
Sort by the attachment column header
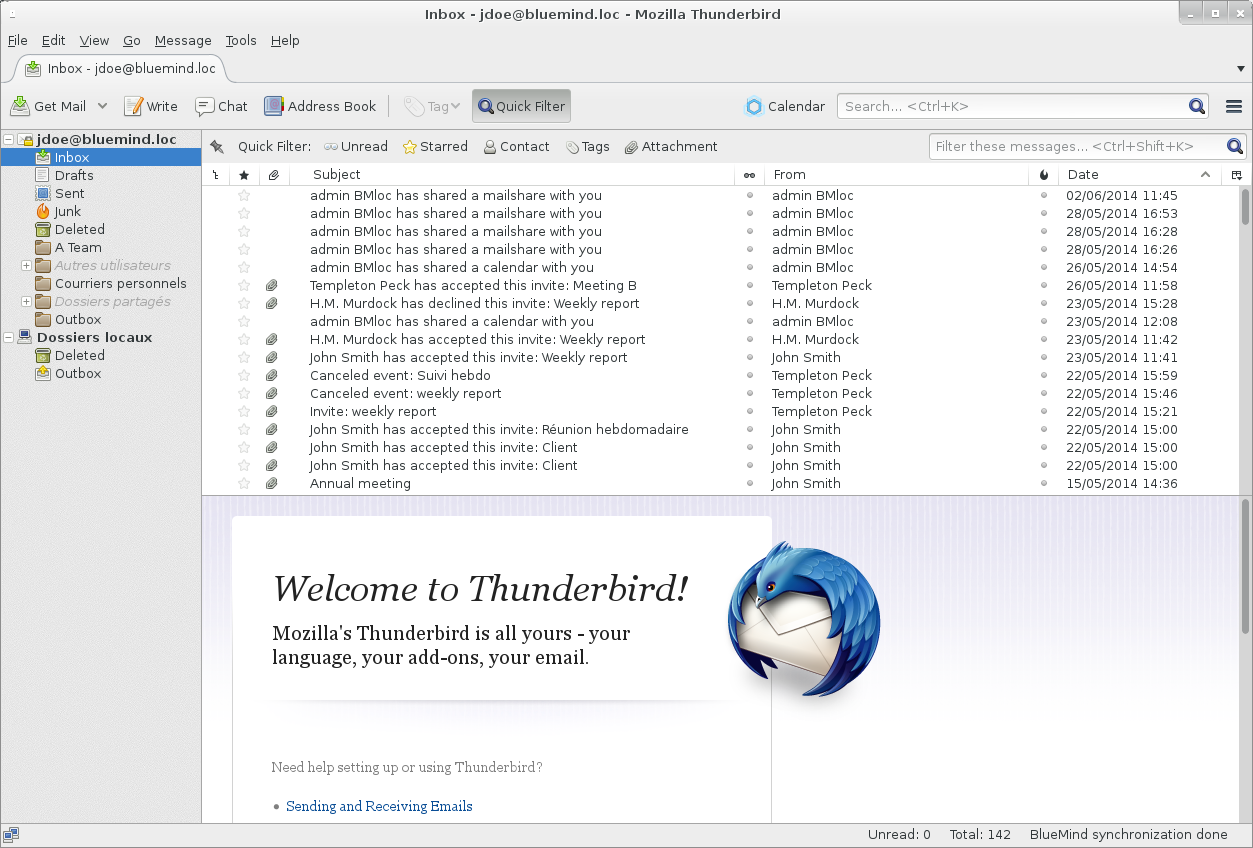[273, 175]
